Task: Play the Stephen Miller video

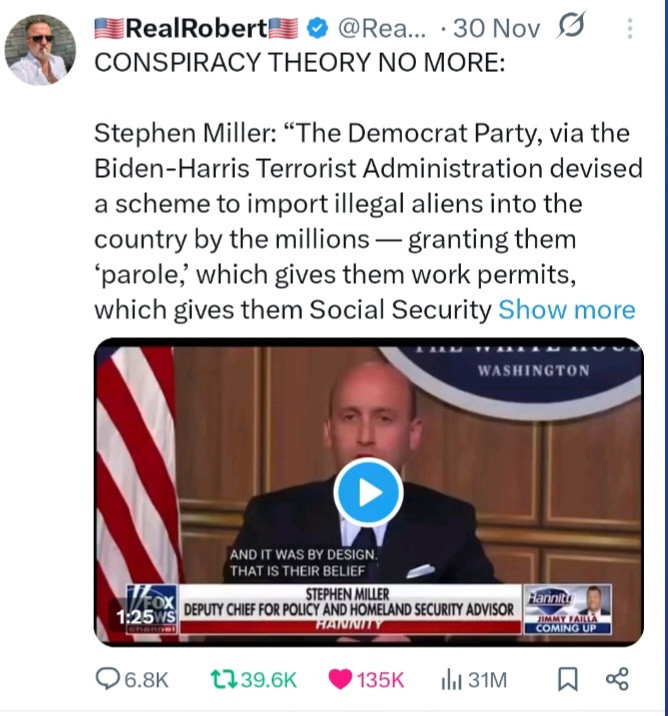Action: [368, 493]
